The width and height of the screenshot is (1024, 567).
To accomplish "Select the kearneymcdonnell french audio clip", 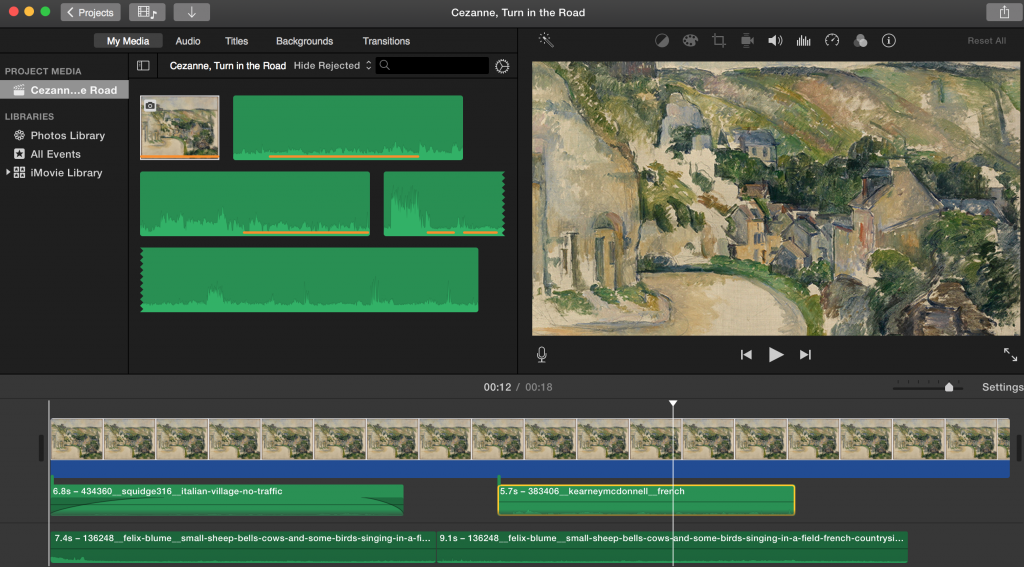I will (x=646, y=500).
